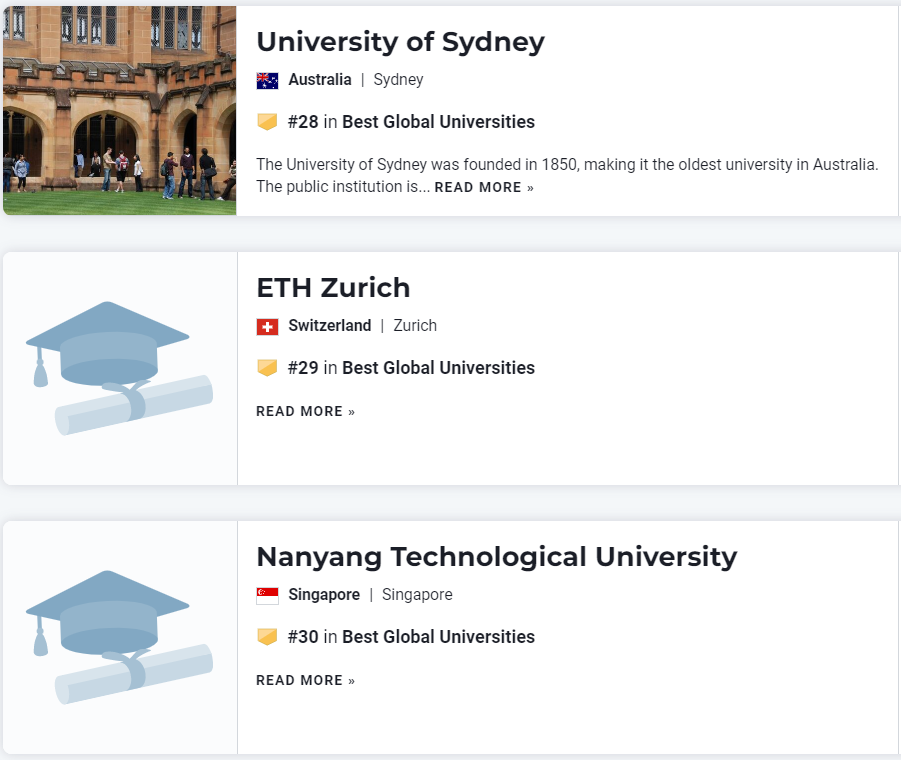Click Best Global Universities link beside #28
901x760 pixels.
point(438,122)
